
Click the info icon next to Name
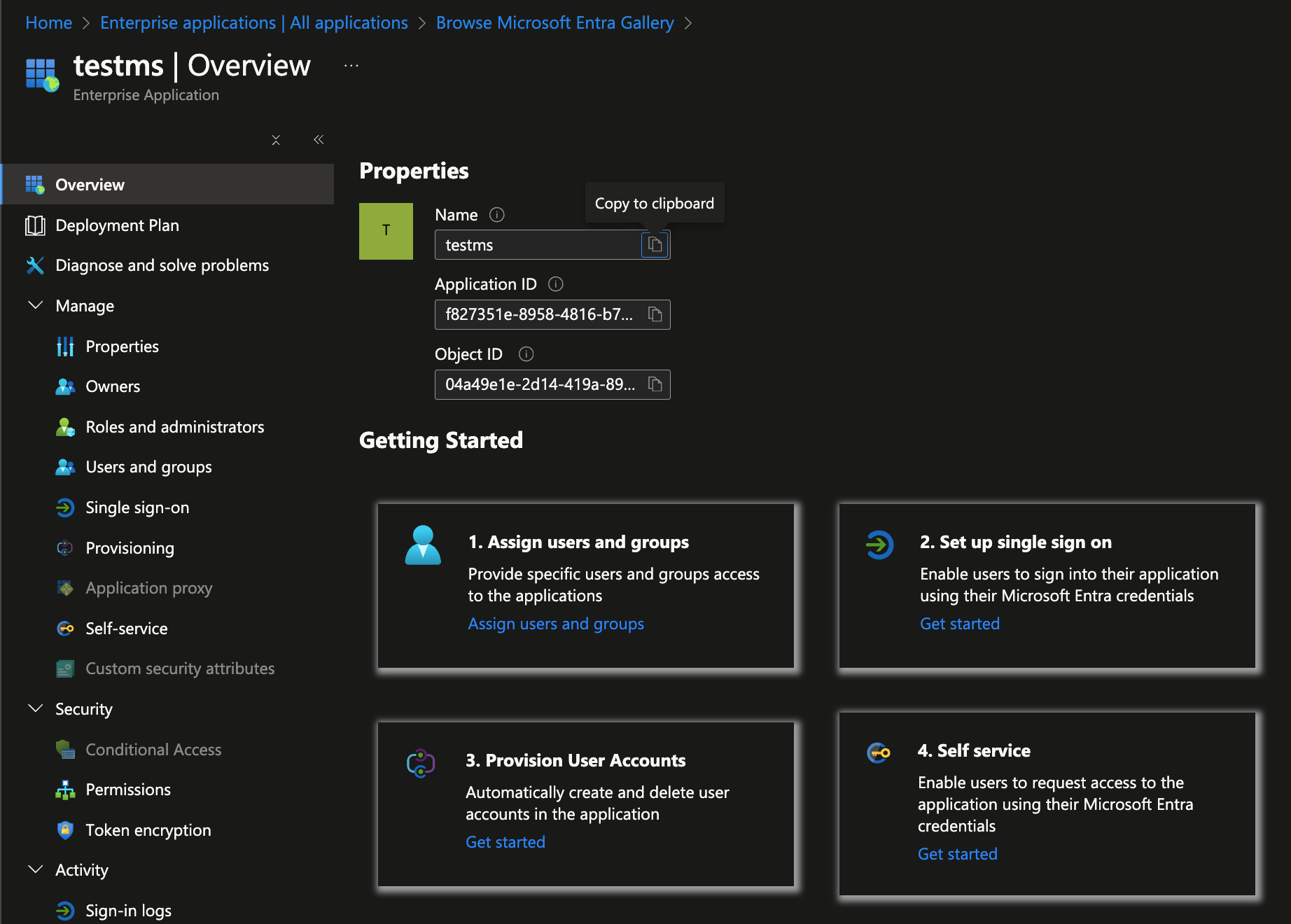coord(496,215)
